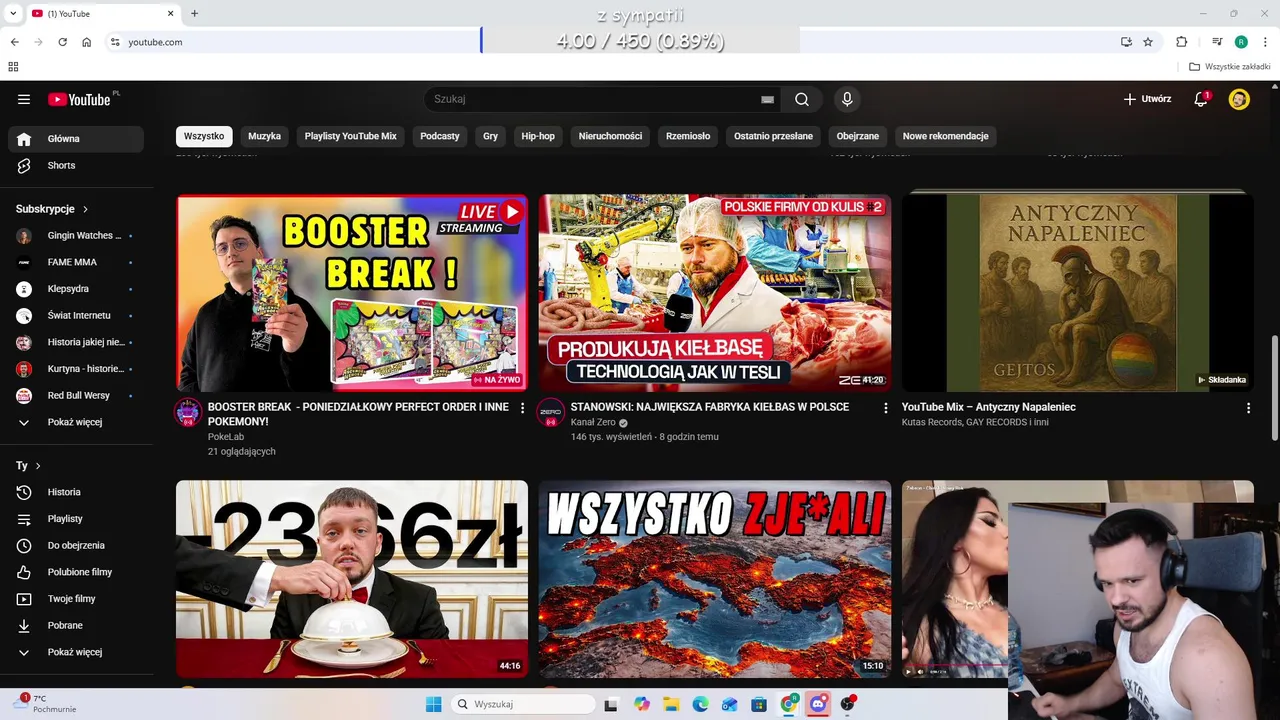Click the Utwórz create button

tap(1147, 99)
